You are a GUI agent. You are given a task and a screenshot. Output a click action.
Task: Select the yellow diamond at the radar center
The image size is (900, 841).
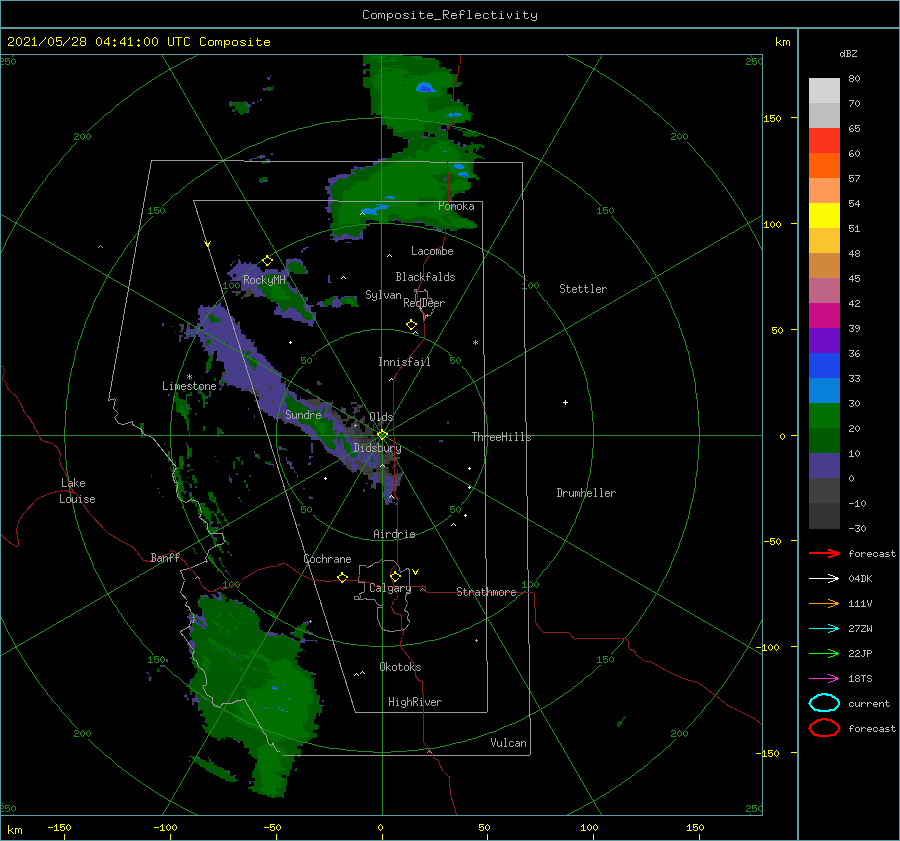coord(382,435)
